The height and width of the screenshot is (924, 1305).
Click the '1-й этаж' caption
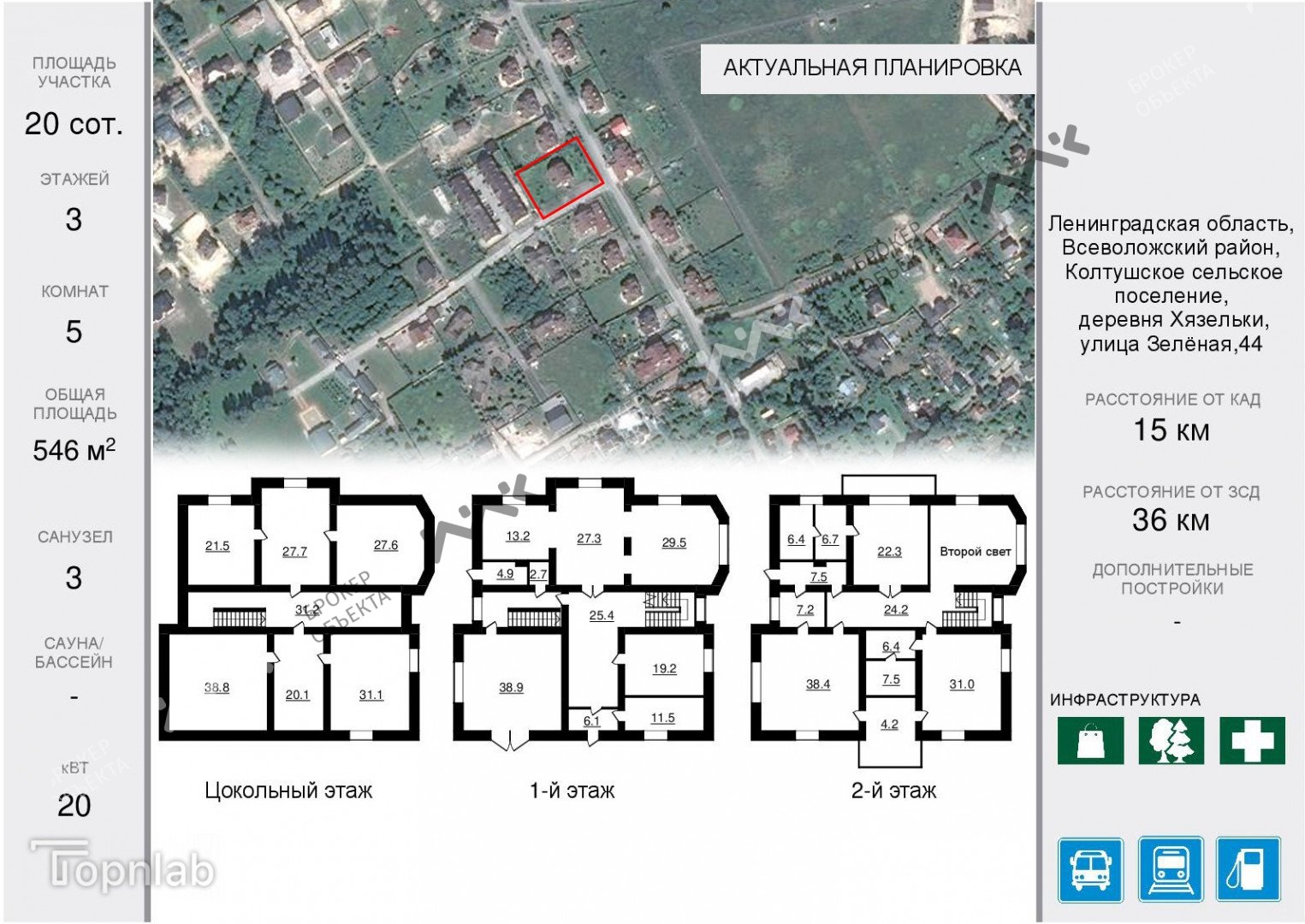(572, 791)
